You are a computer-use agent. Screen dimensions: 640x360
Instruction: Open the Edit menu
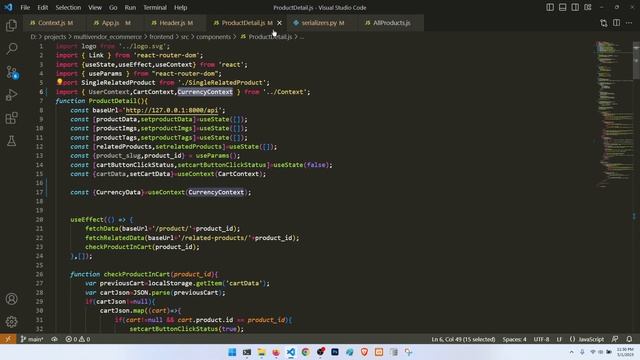pyautogui.click(x=42, y=7)
